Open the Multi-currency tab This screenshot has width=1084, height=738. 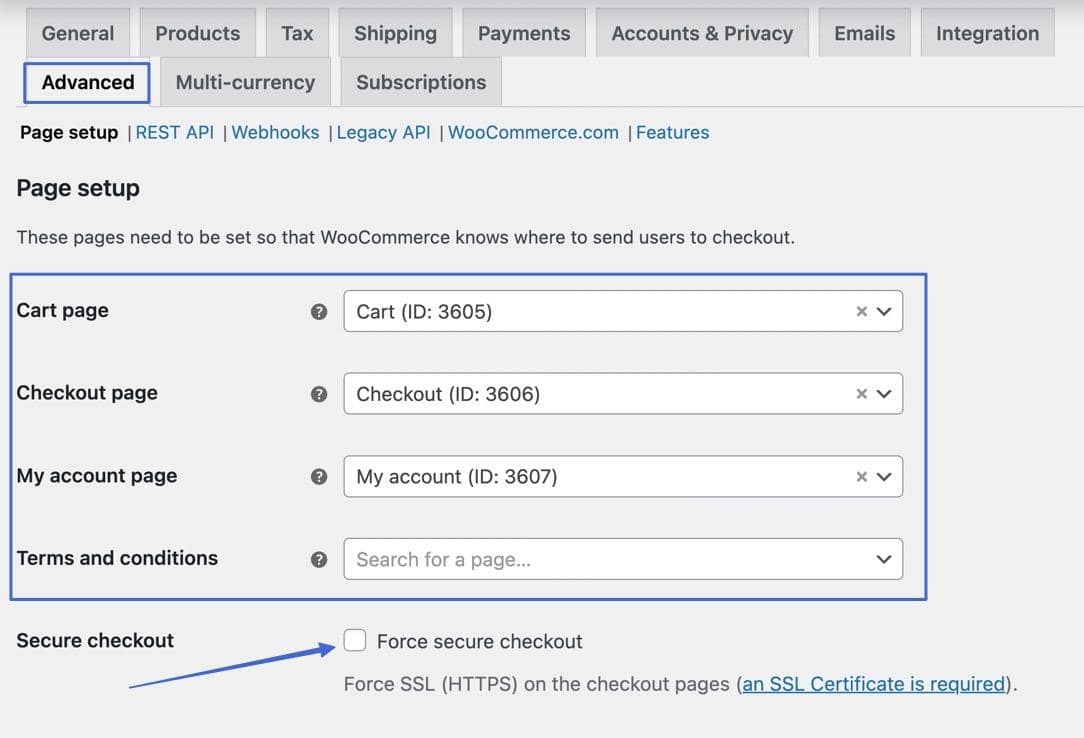click(244, 82)
